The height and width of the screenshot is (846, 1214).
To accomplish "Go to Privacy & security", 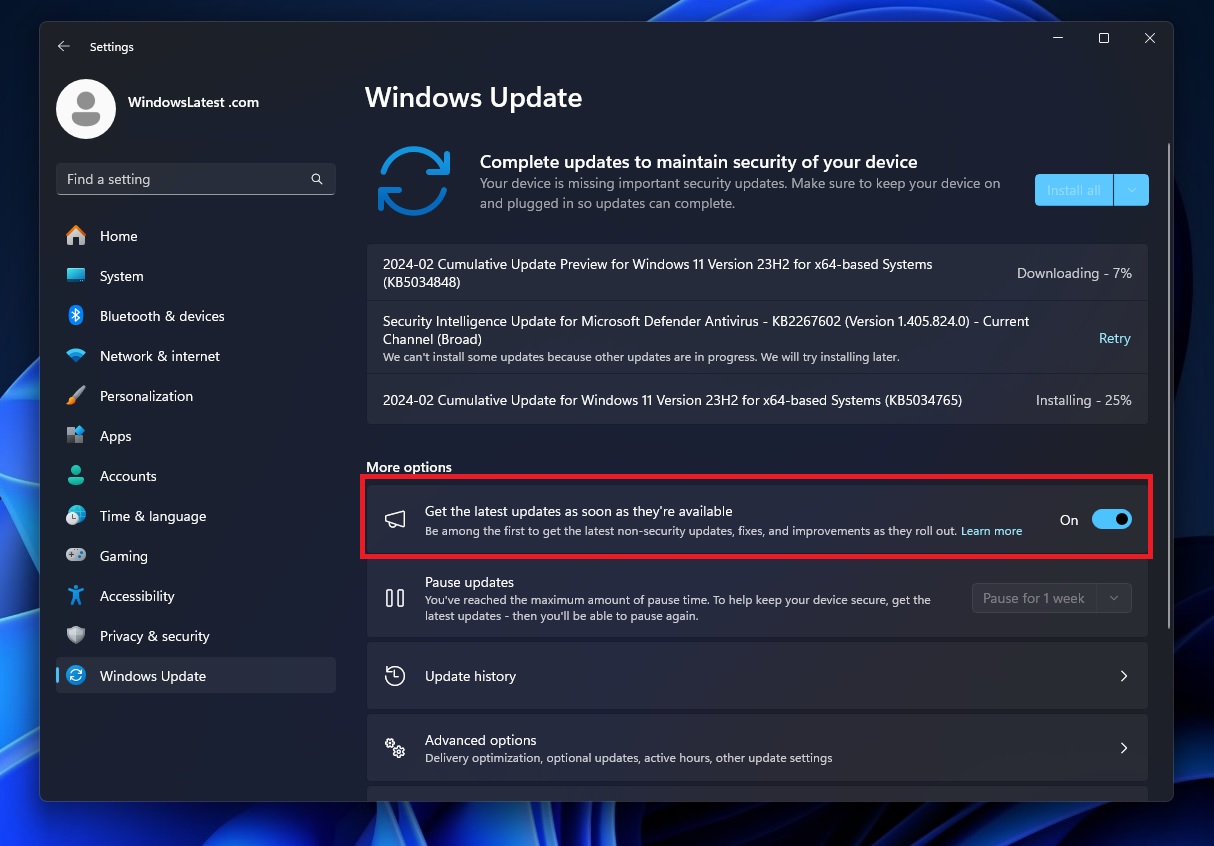I will (x=196, y=636).
